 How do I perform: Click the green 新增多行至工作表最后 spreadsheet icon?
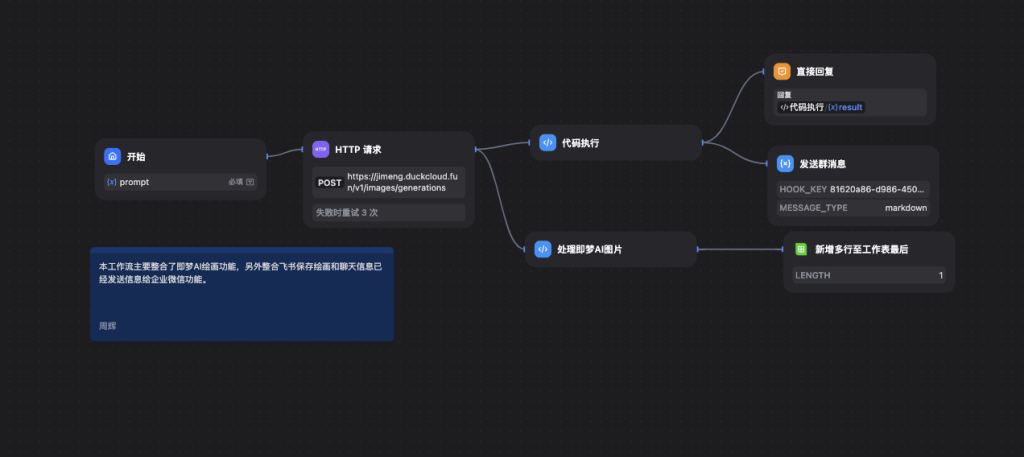click(801, 249)
